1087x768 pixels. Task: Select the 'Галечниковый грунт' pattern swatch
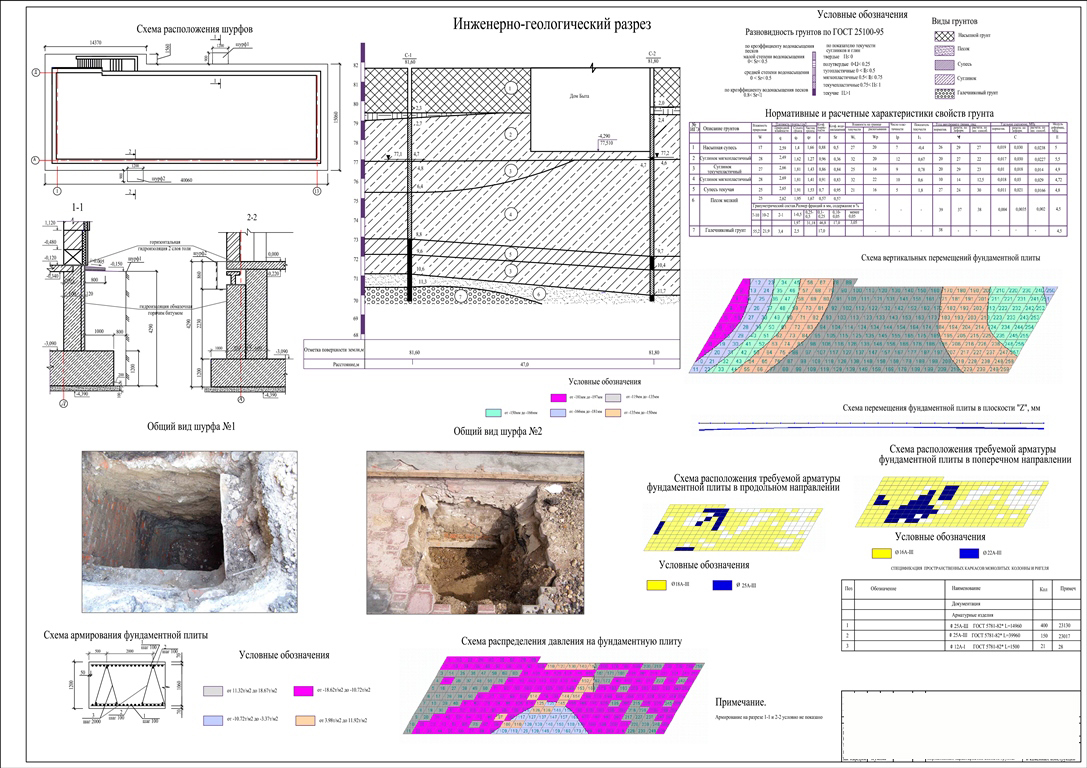943,93
